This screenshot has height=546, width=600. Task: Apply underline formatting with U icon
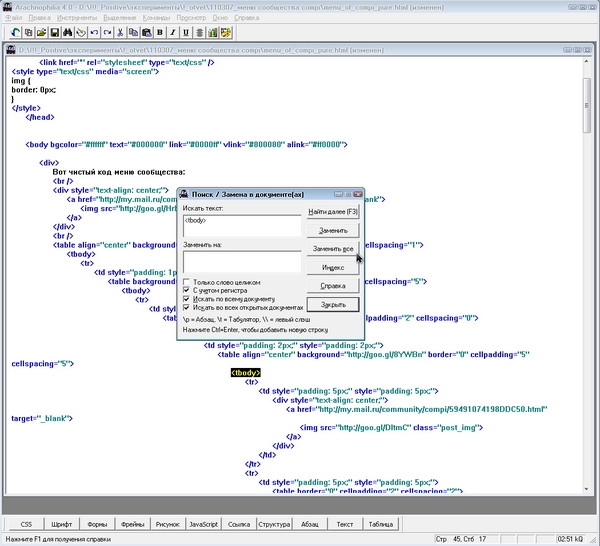[x=186, y=33]
